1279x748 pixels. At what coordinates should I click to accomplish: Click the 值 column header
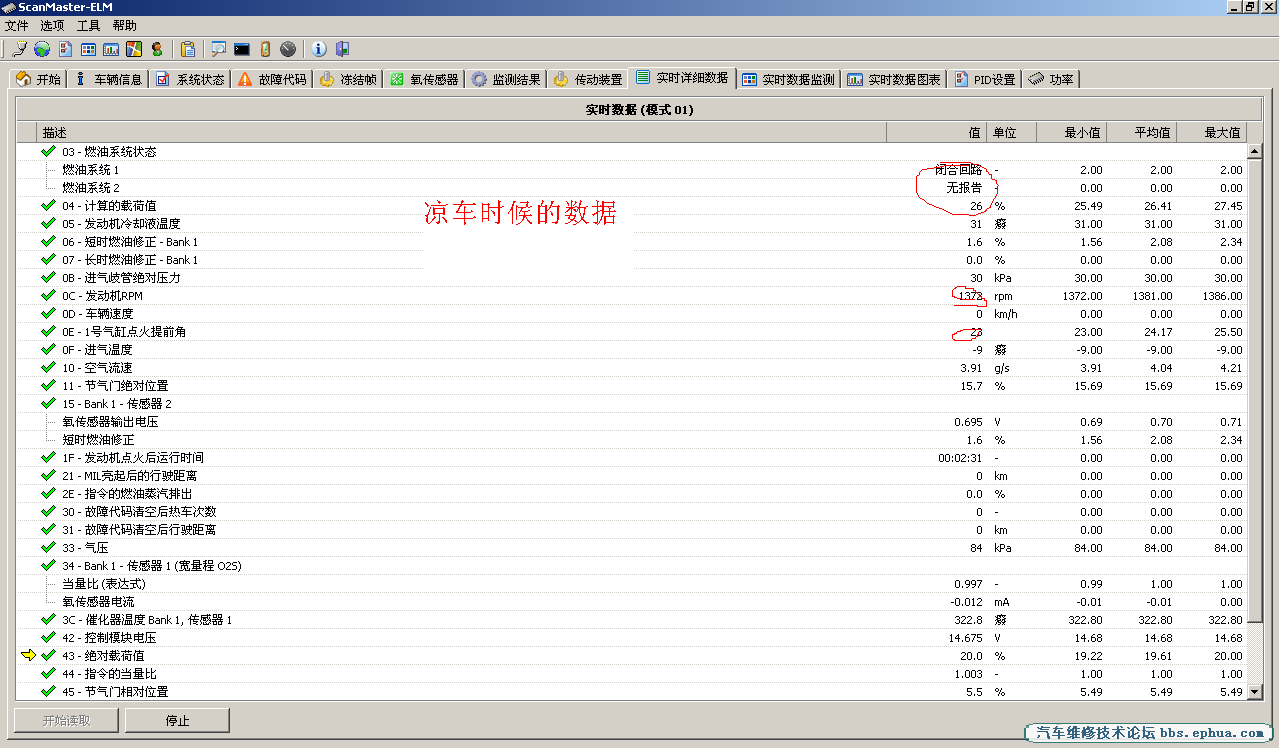coord(936,132)
